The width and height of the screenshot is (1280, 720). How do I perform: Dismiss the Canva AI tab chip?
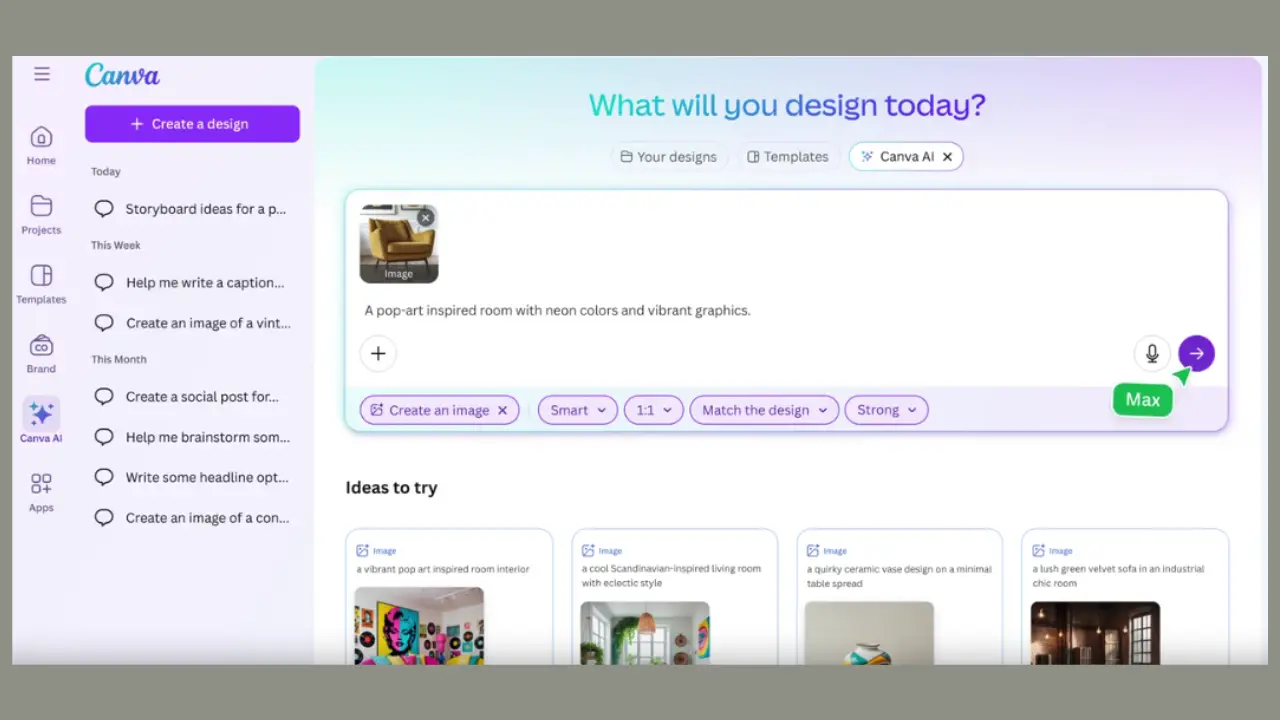947,157
